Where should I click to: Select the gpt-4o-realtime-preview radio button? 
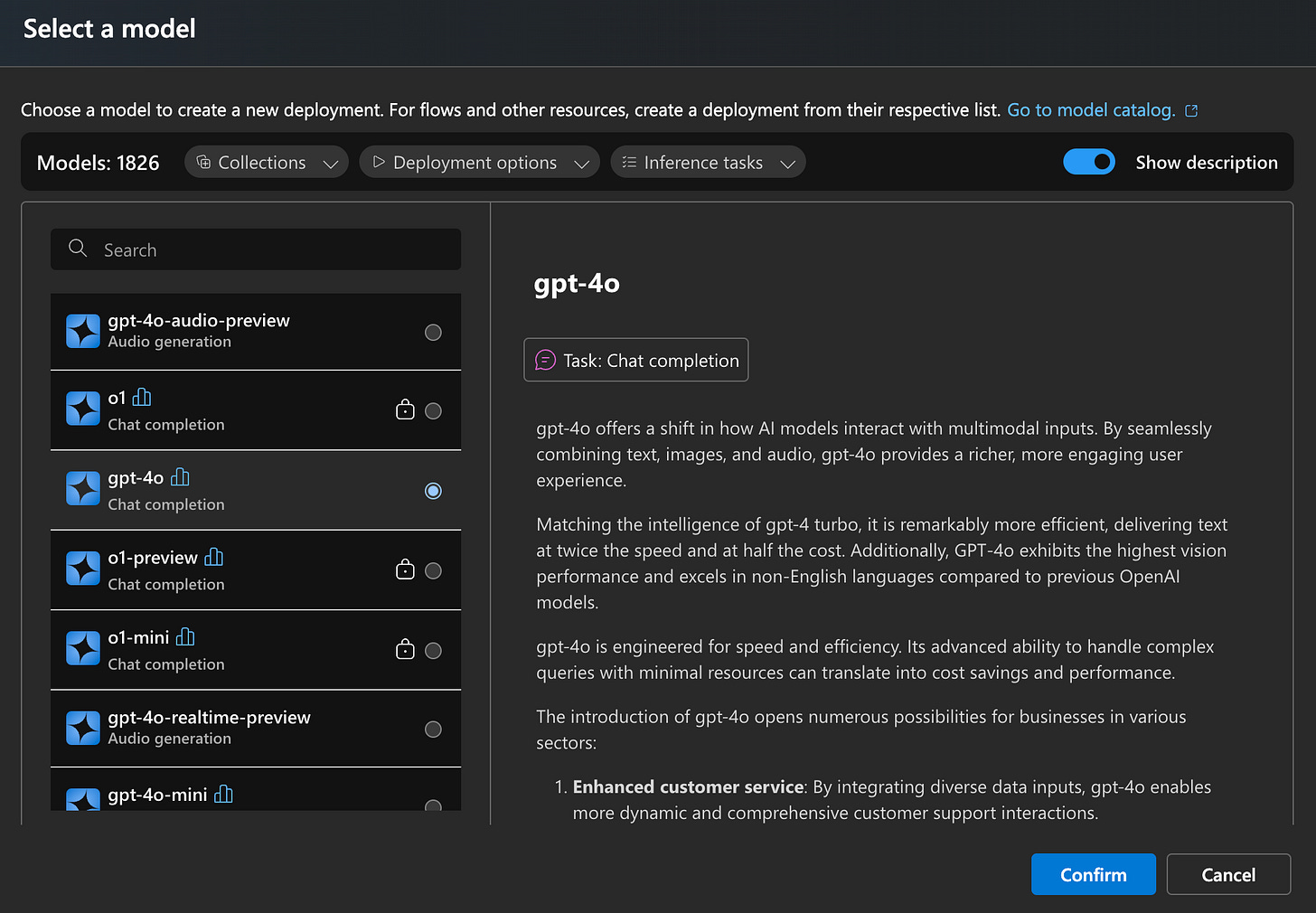tap(434, 729)
